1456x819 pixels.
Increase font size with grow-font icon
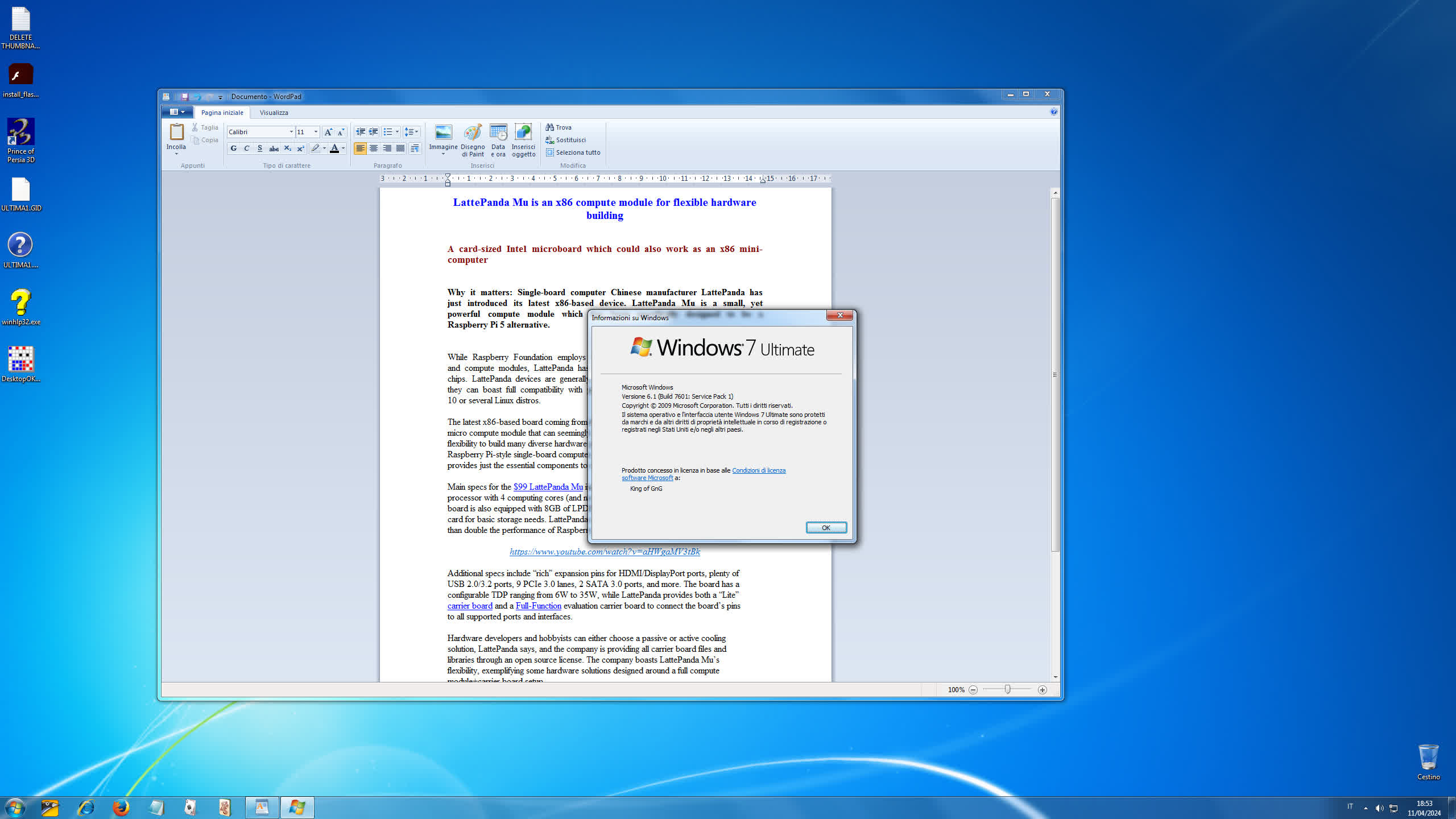pyautogui.click(x=328, y=132)
